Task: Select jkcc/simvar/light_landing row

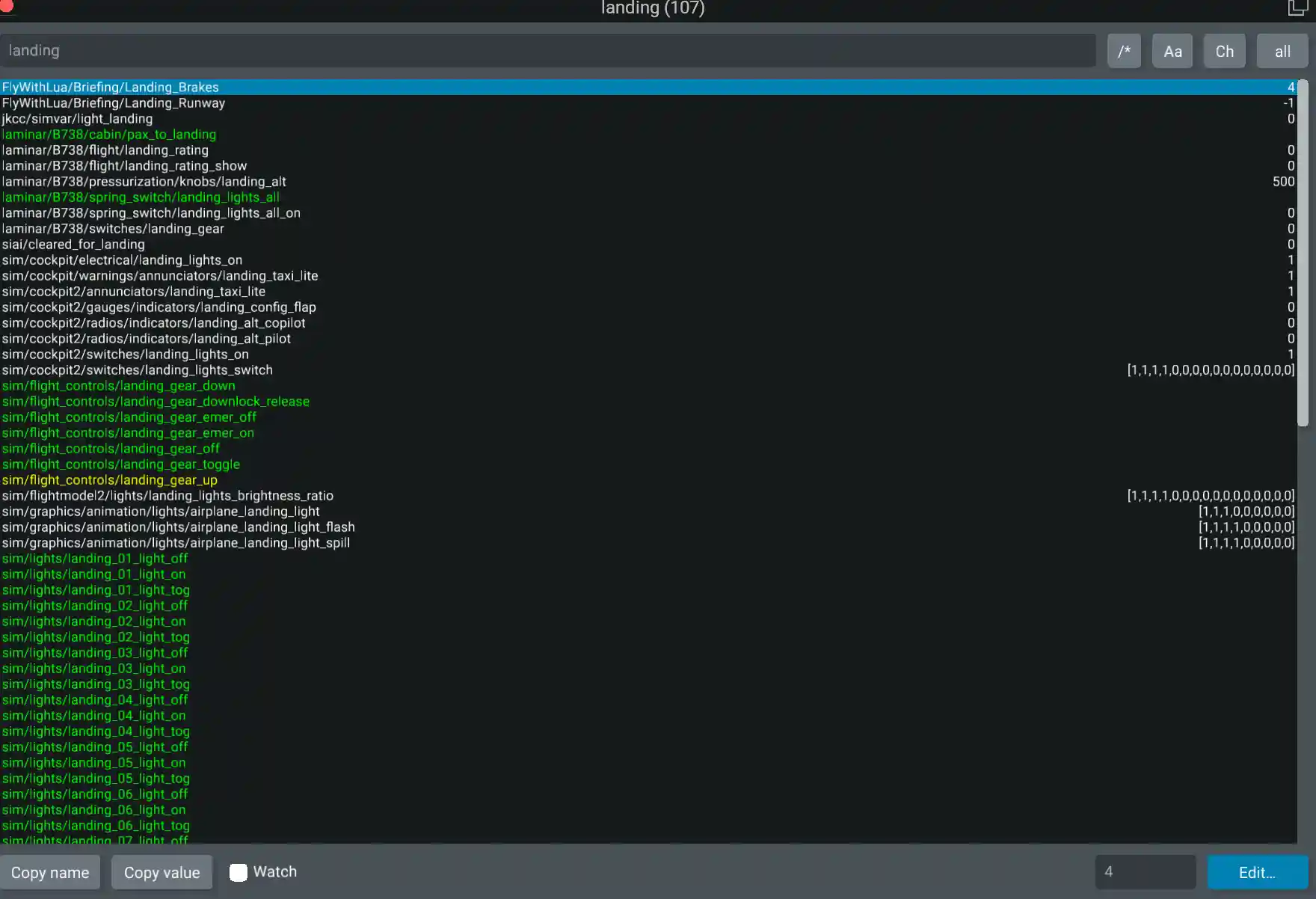Action: coord(648,118)
